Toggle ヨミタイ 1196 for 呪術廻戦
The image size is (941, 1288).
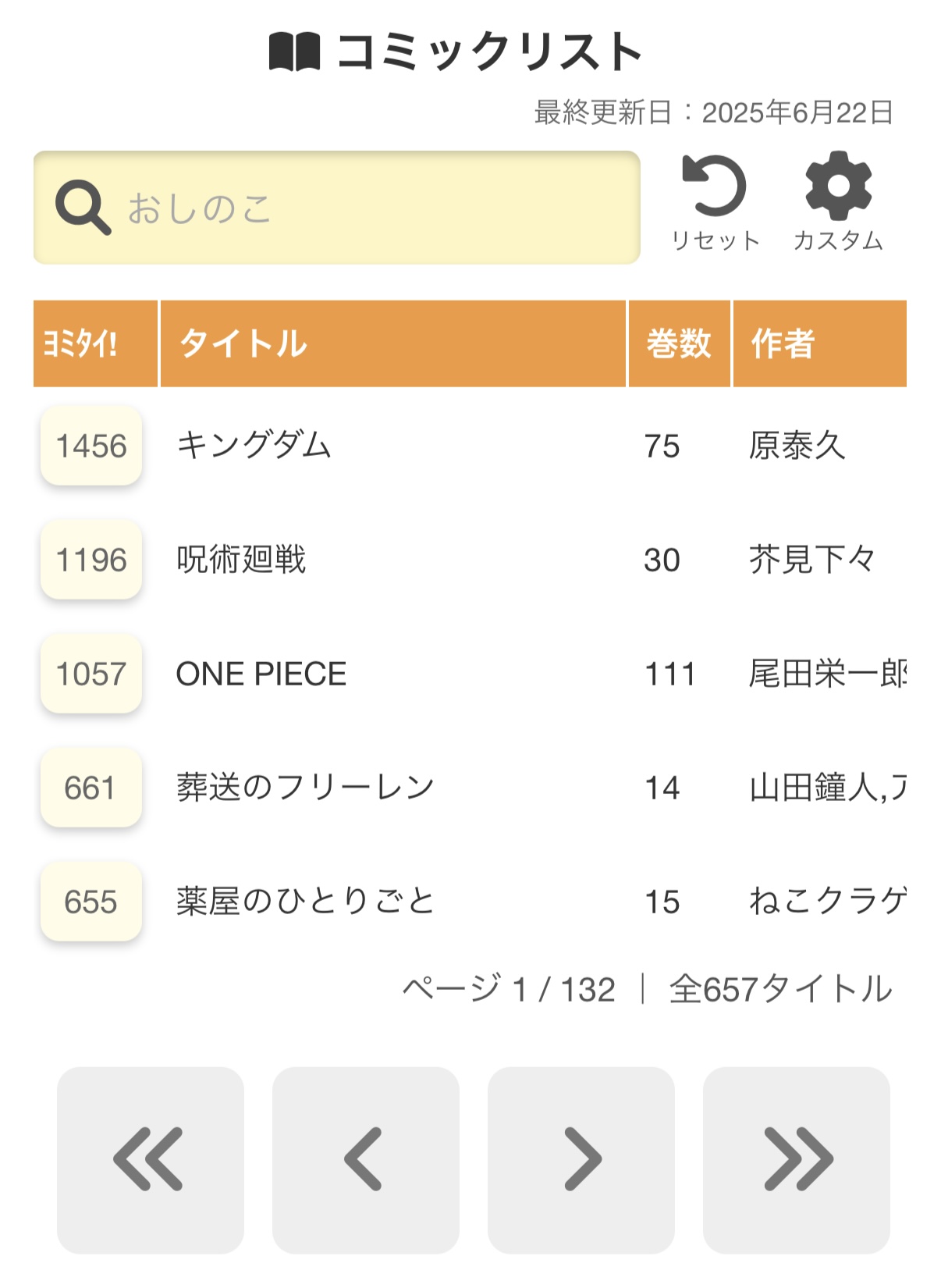point(91,560)
